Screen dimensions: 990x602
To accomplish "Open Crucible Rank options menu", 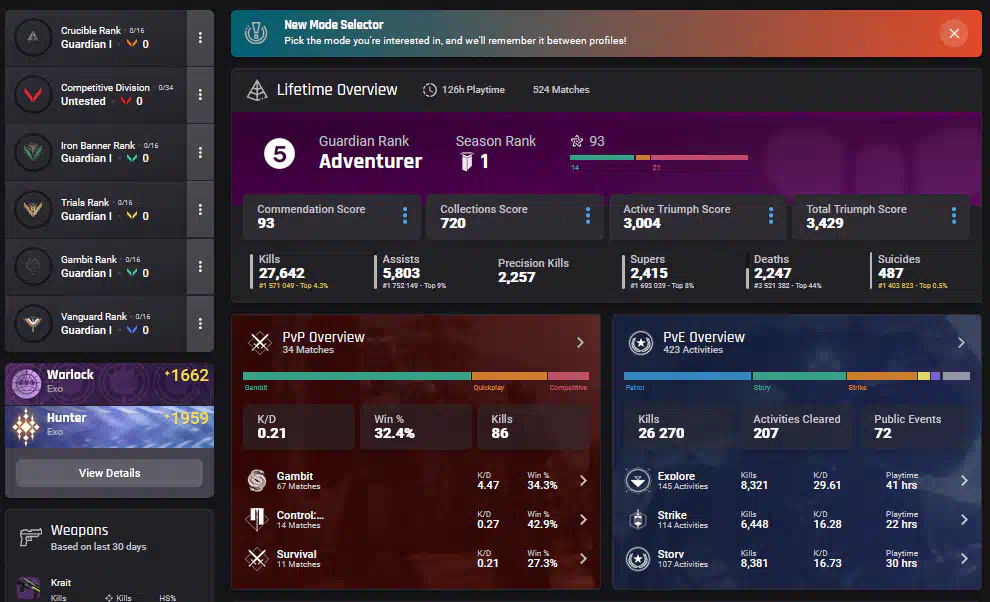I will coord(200,37).
